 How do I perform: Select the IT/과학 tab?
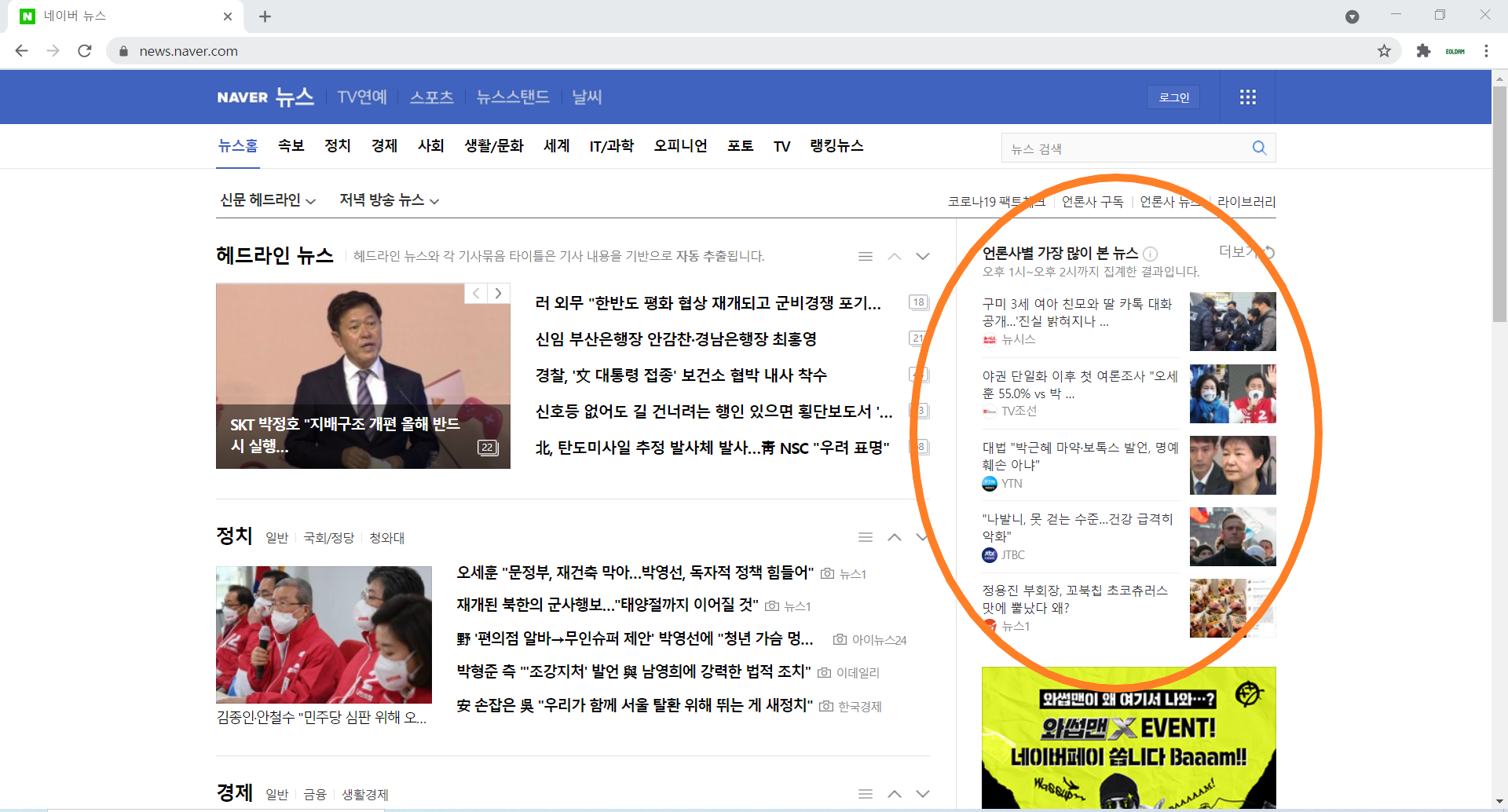click(612, 146)
